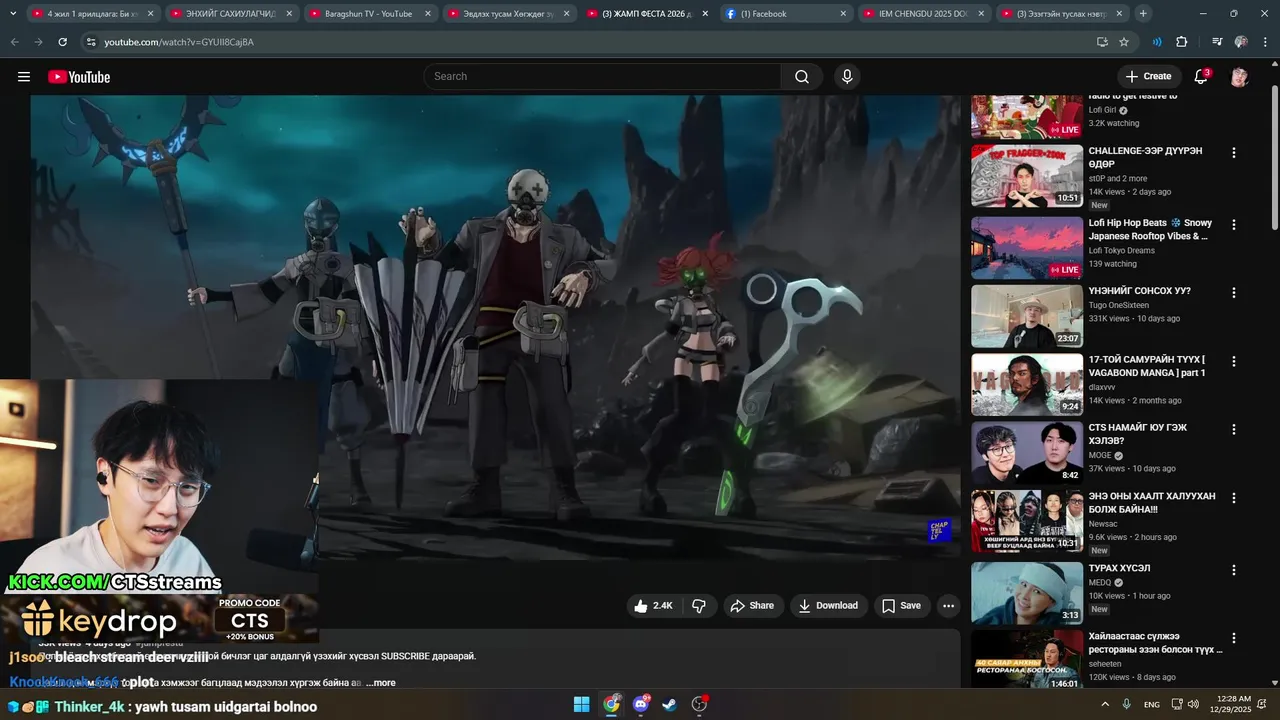Switch to the Baragshun TV - YouTube tab
The height and width of the screenshot is (720, 1280).
(366, 14)
